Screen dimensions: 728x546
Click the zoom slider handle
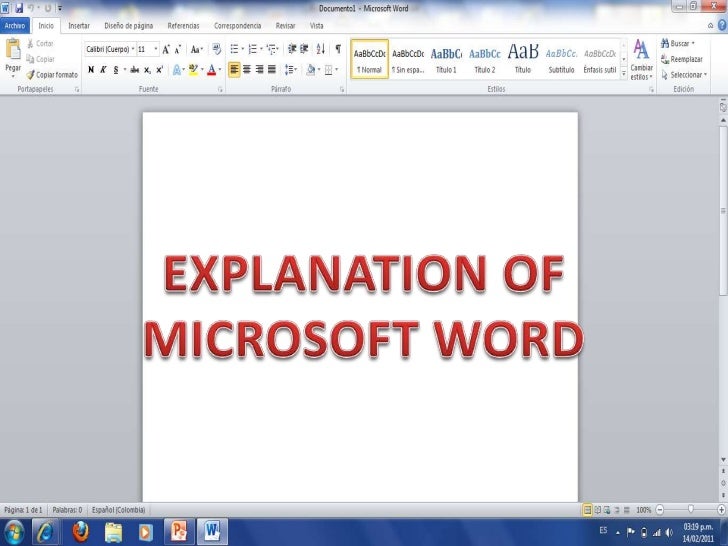point(690,510)
